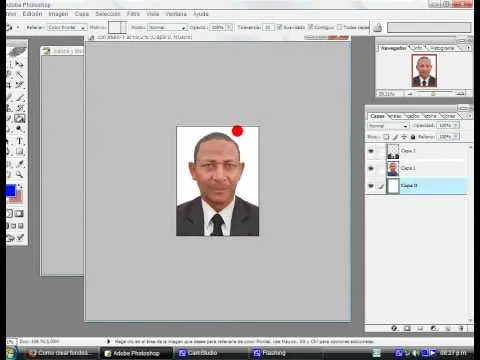Toggle lock transparent pixels in Layers panel
Screen dimensions: 480x360
[386, 137]
